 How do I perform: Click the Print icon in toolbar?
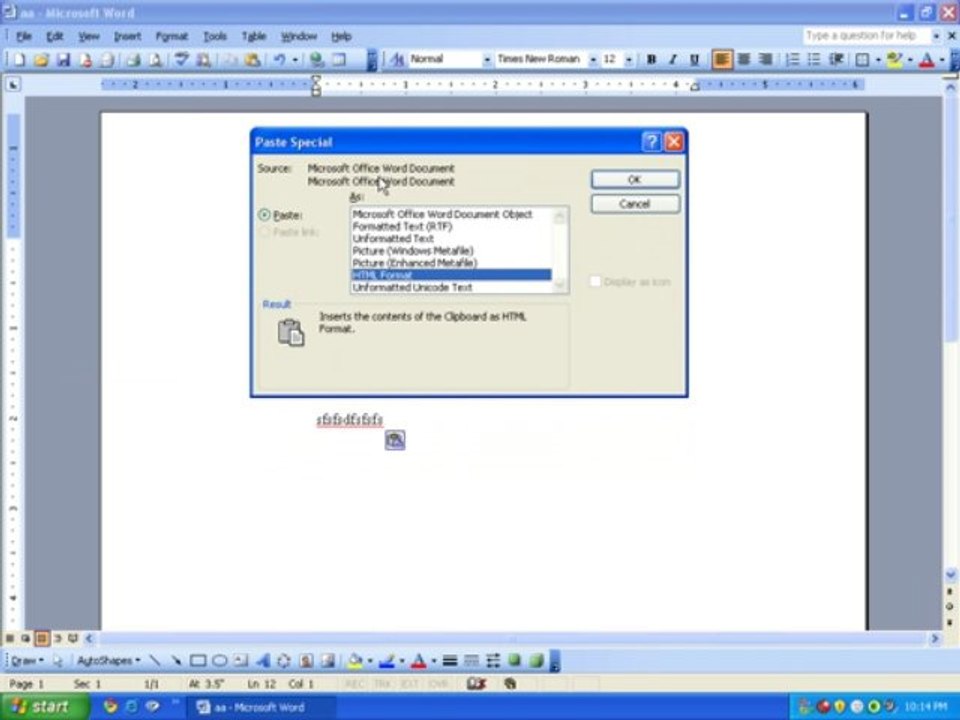coord(133,59)
